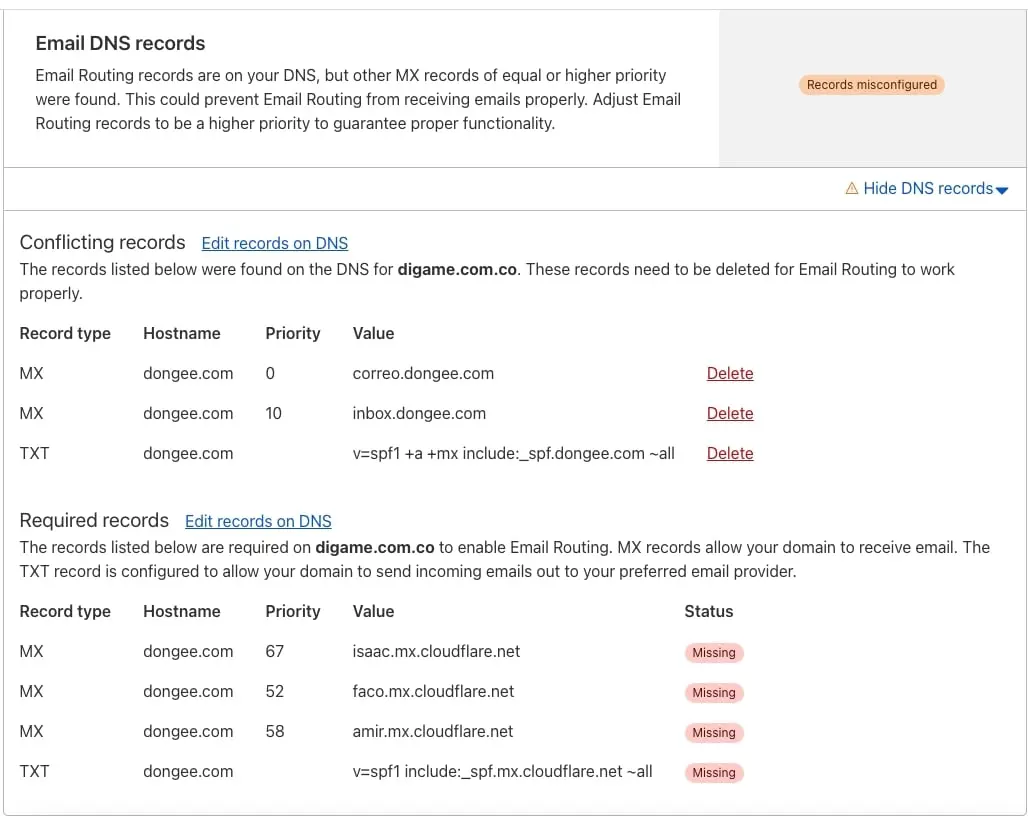This screenshot has height=816, width=1028.
Task: Click Missing badge for faco.mx.cloudflare.net
Action: pos(714,693)
